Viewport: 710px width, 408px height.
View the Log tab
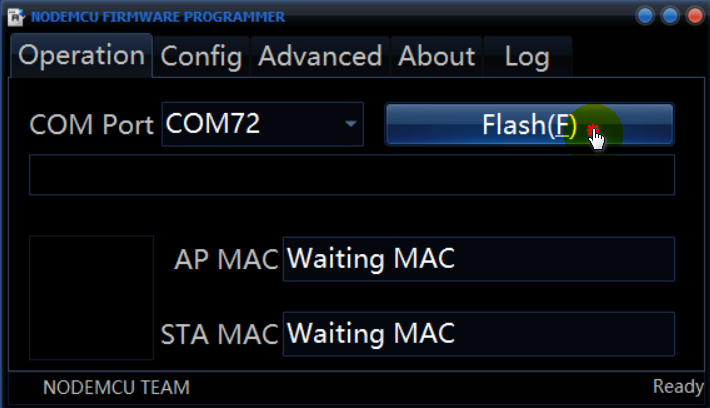[x=526, y=56]
